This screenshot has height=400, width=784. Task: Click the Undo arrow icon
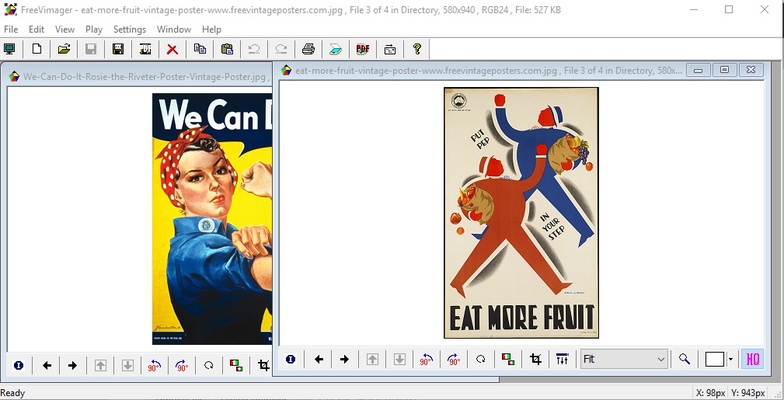pyautogui.click(x=254, y=49)
